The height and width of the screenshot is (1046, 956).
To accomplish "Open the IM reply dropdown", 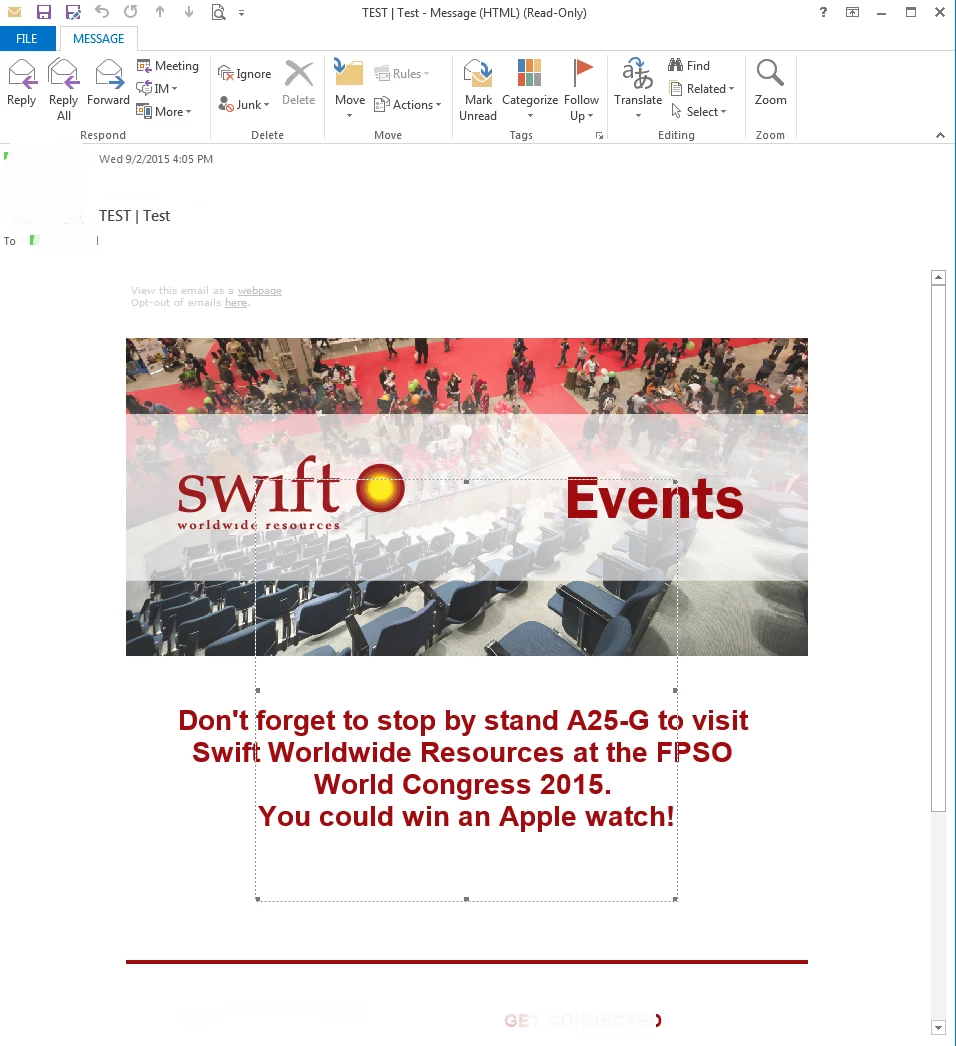I will click(x=157, y=88).
